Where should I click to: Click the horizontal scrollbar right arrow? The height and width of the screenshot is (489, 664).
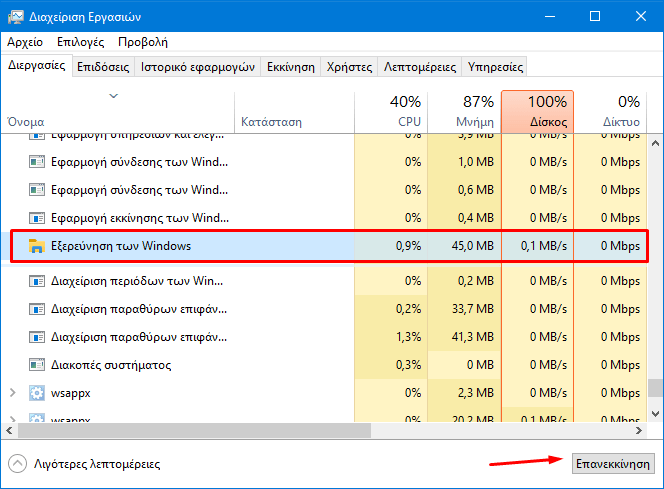(x=639, y=431)
